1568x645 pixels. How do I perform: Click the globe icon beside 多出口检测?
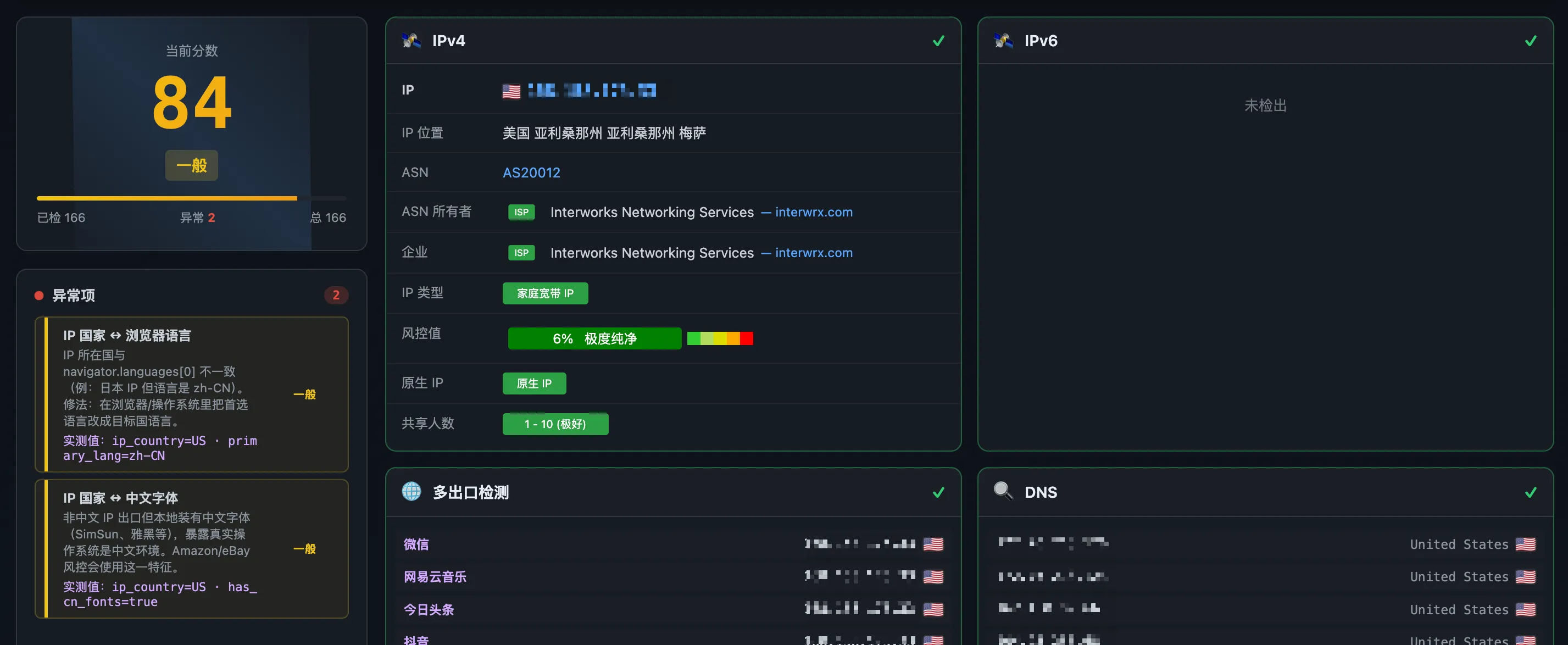412,491
